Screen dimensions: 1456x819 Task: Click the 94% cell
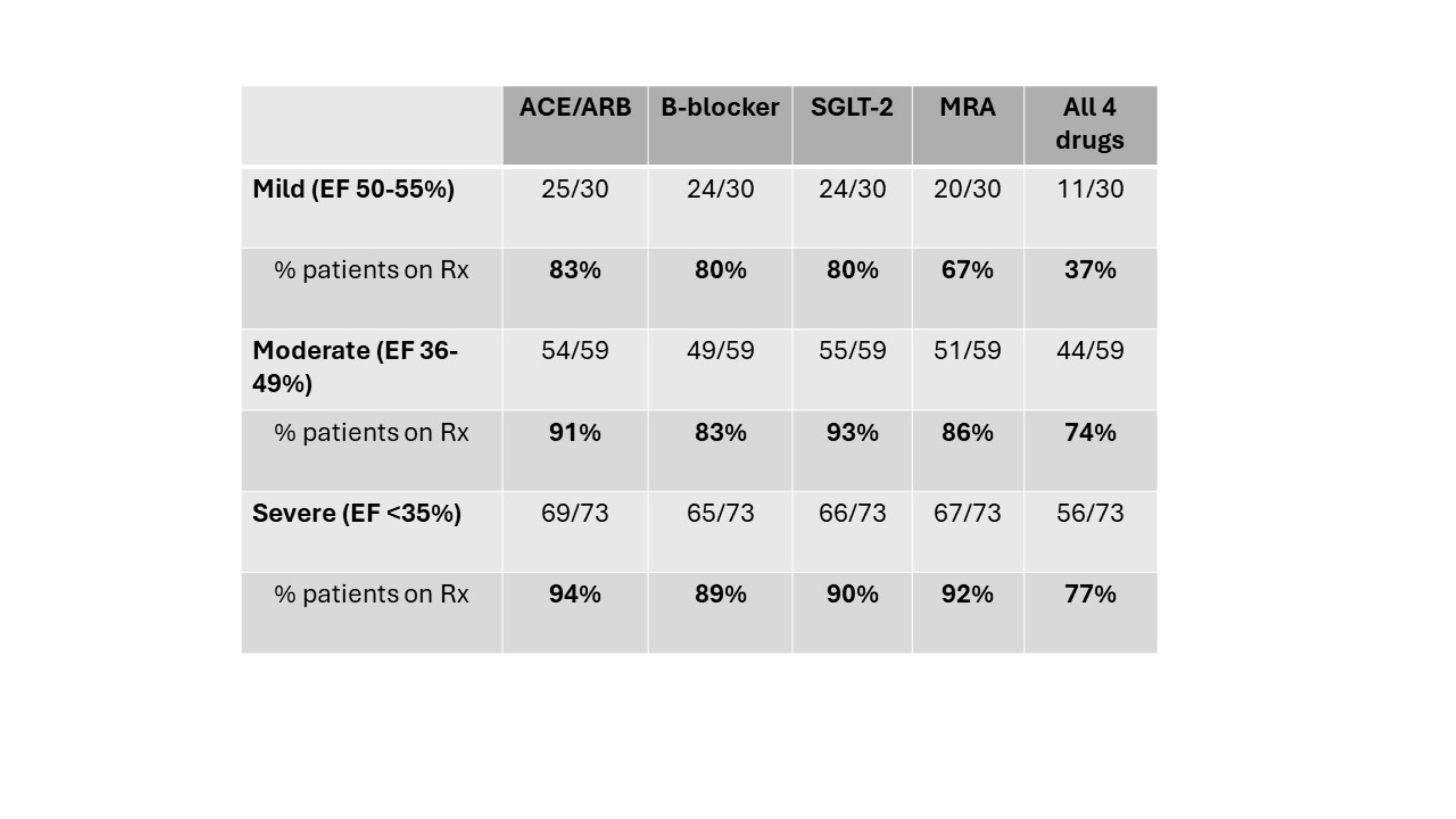[575, 594]
